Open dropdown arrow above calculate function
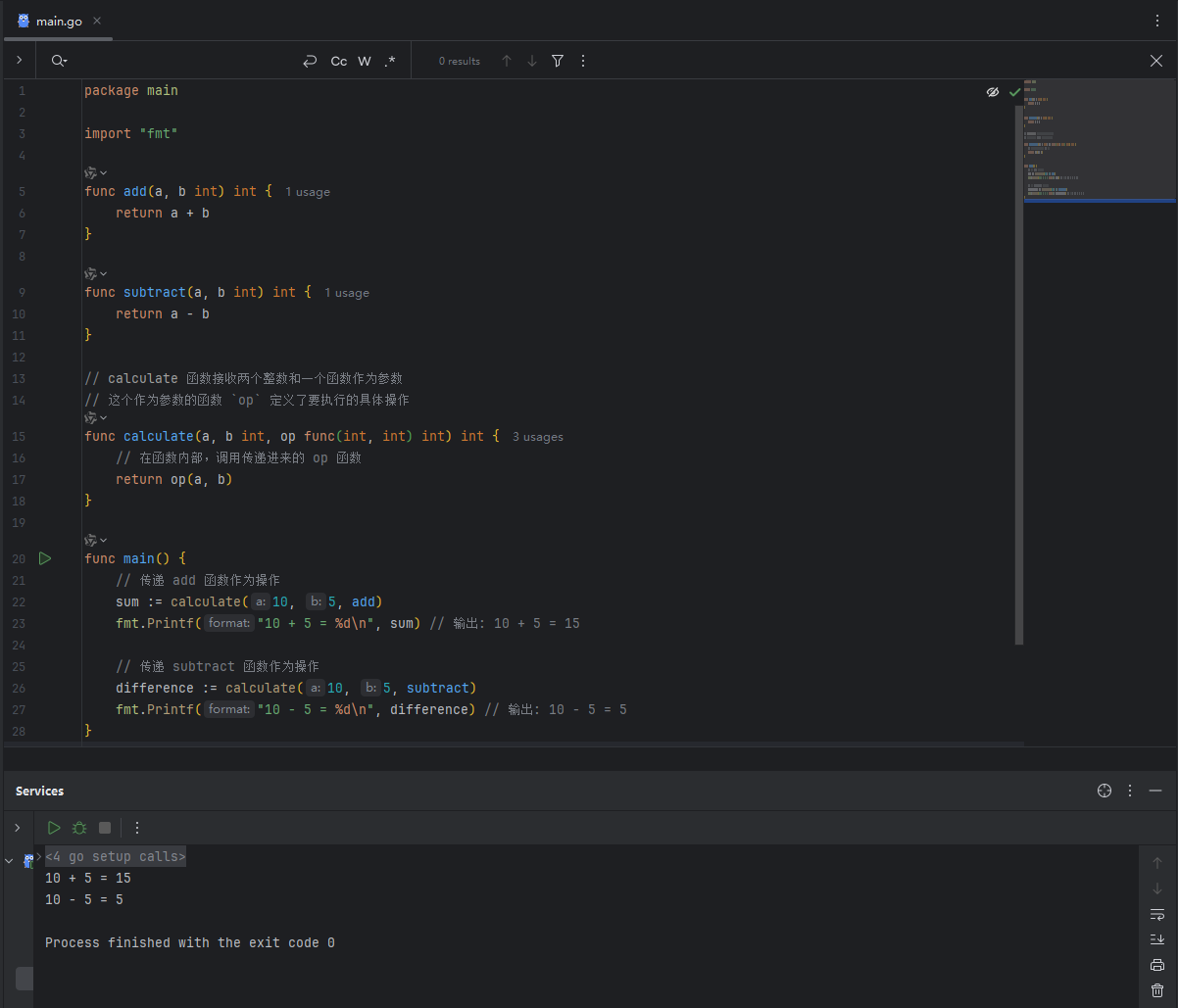 (x=104, y=418)
